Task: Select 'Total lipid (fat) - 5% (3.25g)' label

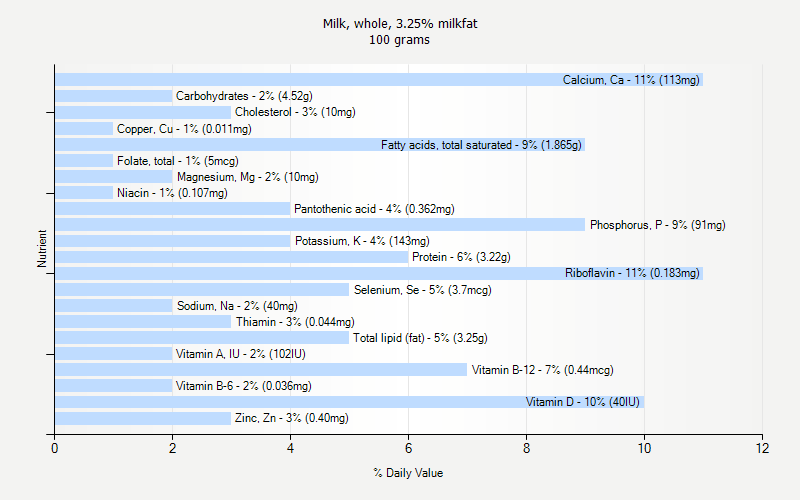Action: tap(420, 338)
